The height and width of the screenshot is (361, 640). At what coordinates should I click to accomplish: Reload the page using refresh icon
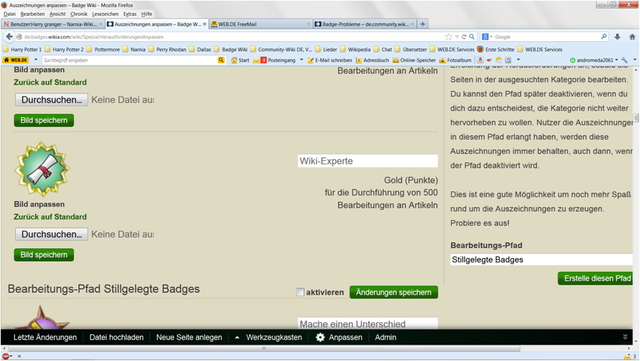(464, 37)
